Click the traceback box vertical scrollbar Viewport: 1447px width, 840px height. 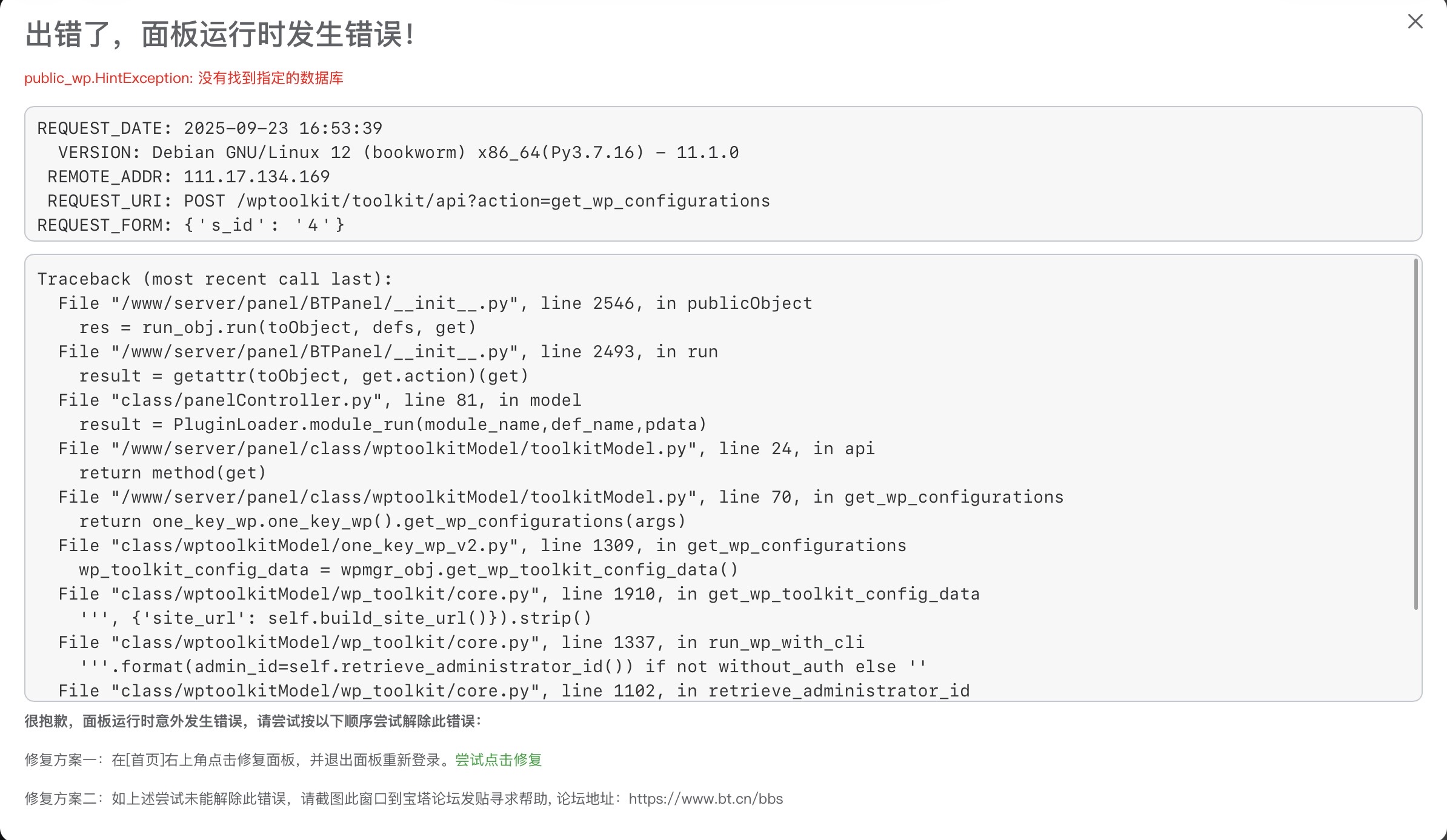pyautogui.click(x=1415, y=434)
